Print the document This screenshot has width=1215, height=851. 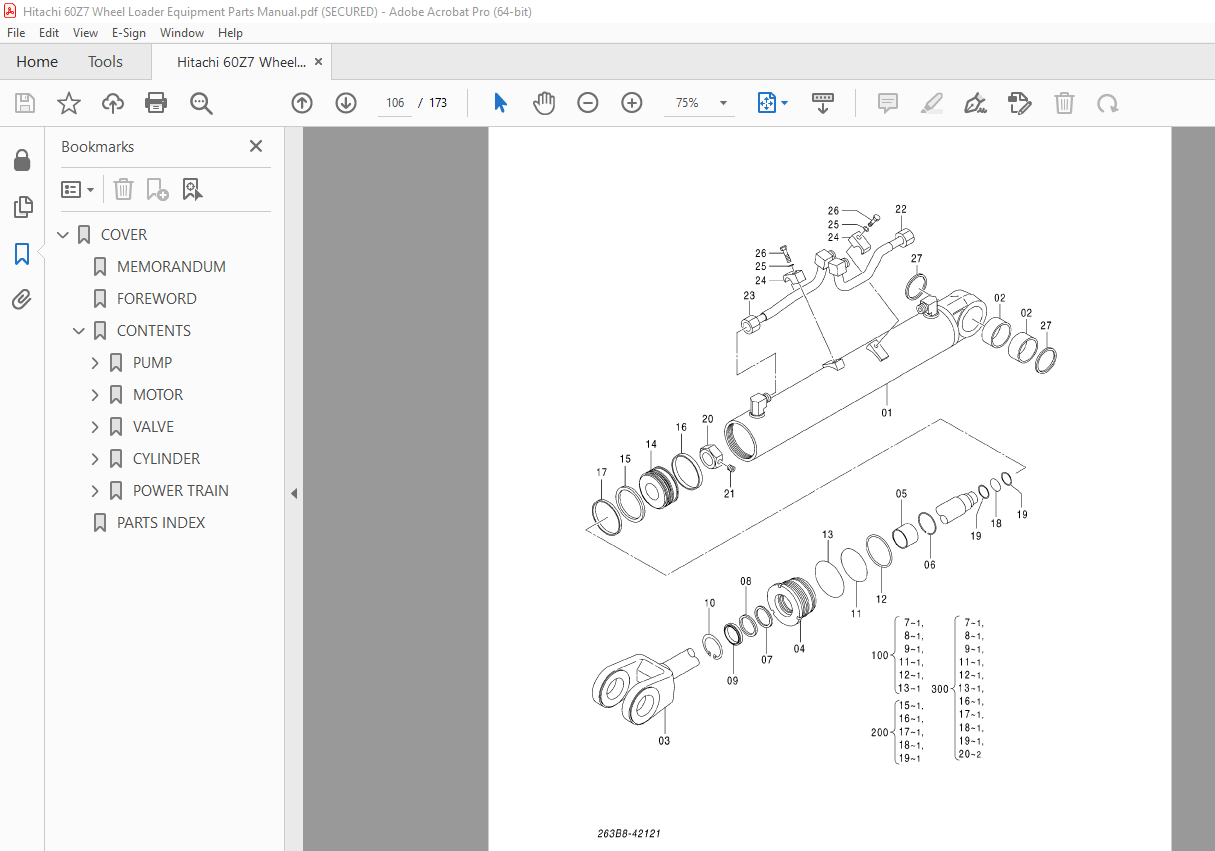156,103
